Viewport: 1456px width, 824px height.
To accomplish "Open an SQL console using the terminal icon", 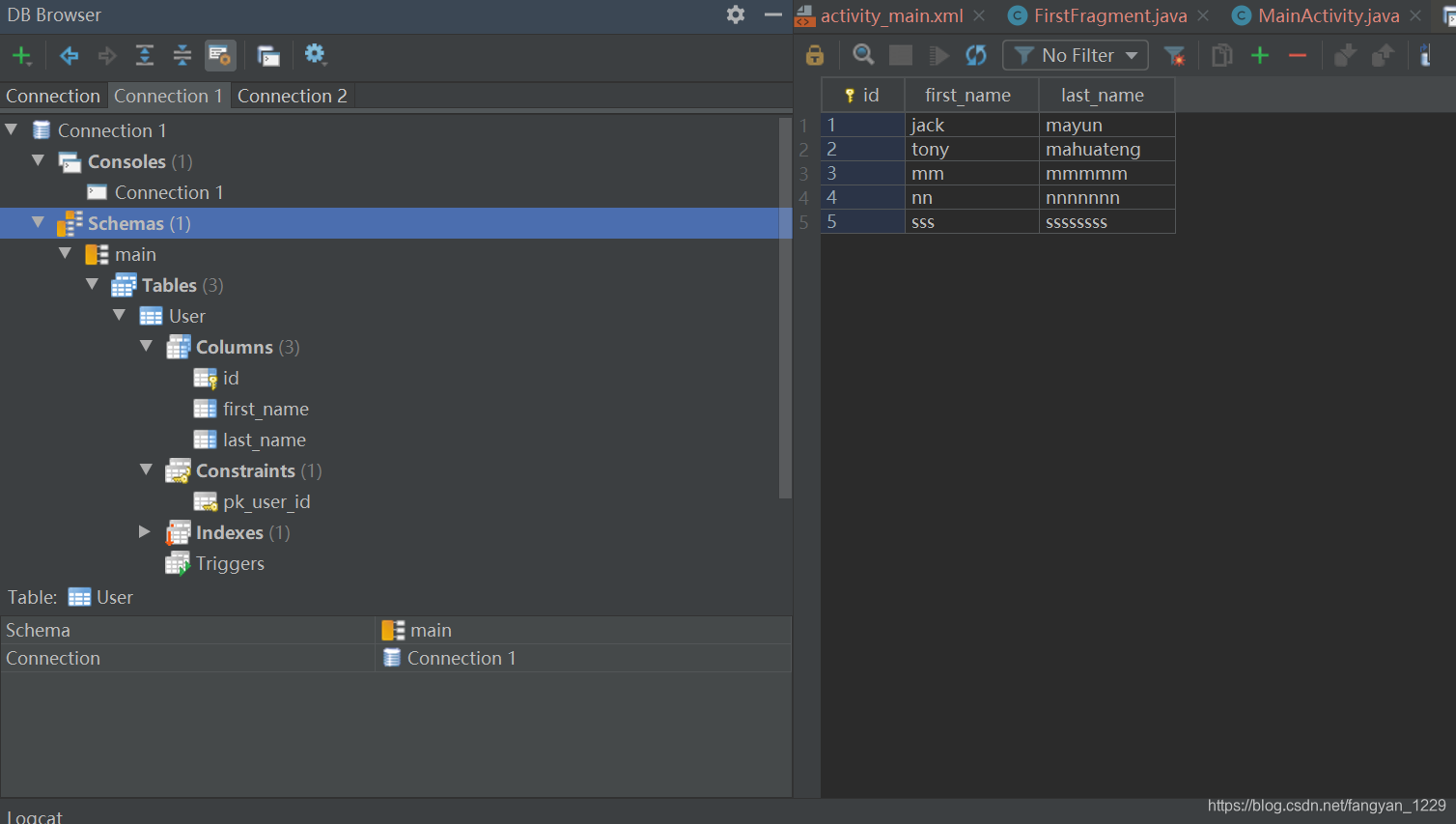I will pos(267,55).
